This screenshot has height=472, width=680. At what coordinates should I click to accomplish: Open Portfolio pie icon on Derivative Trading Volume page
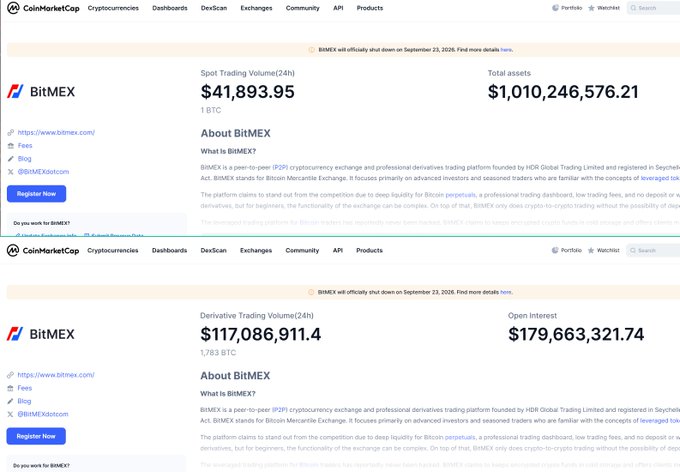pos(555,250)
